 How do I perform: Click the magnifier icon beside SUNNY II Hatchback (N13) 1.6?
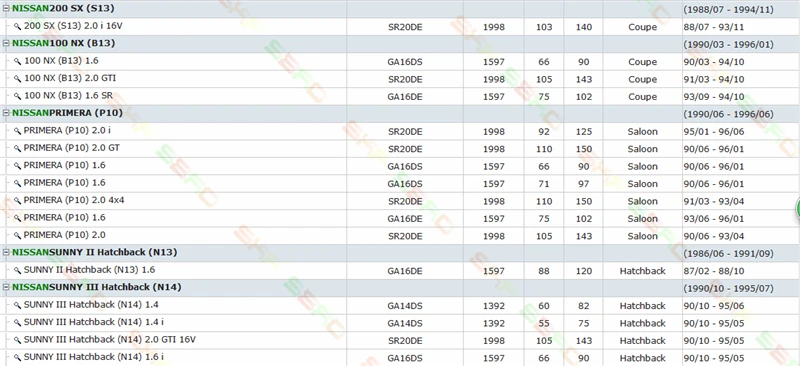(17, 270)
